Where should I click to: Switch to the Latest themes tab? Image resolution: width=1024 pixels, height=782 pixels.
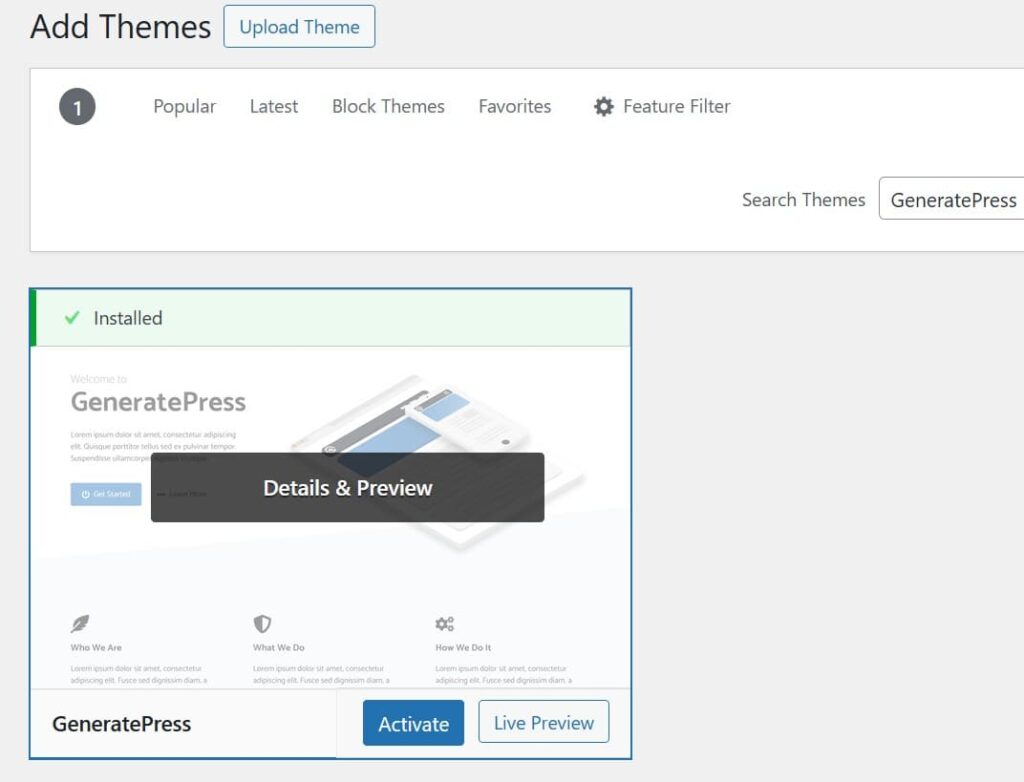point(273,106)
